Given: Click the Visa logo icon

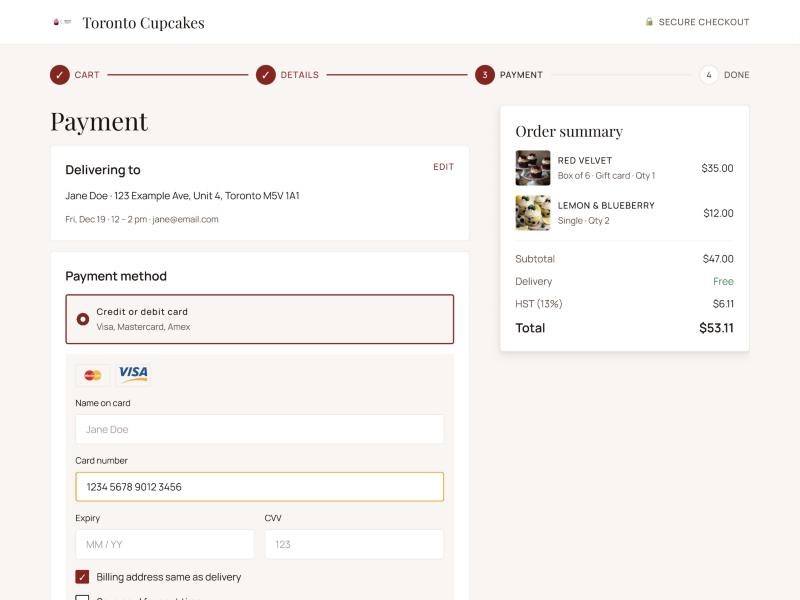Looking at the screenshot, I should click(x=133, y=374).
